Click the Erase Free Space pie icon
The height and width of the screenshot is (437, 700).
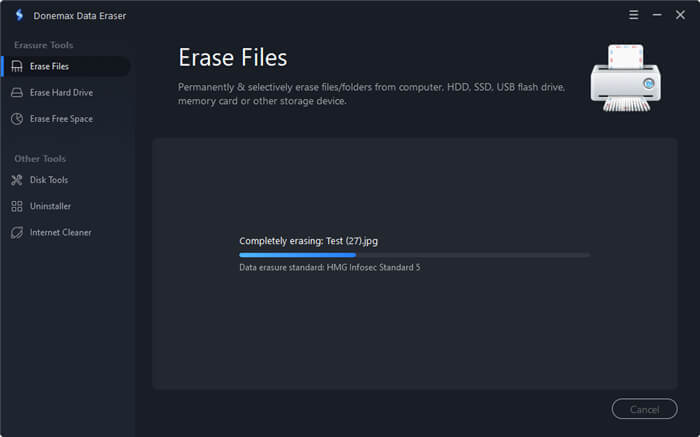coord(17,119)
